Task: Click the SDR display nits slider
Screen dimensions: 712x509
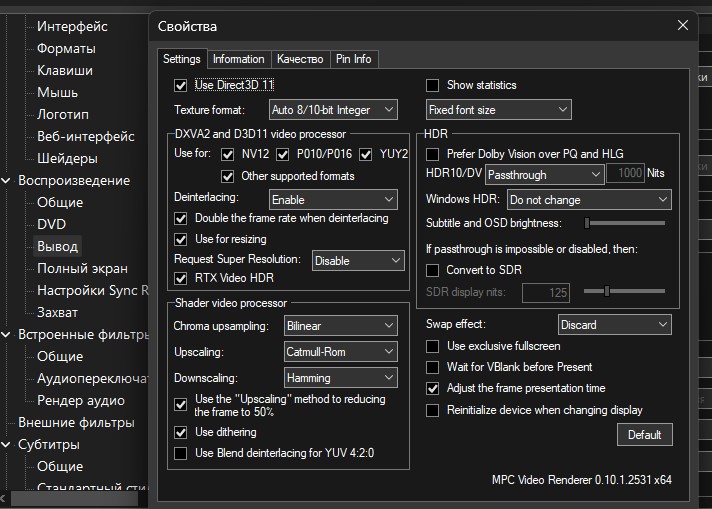Action: tap(625, 291)
